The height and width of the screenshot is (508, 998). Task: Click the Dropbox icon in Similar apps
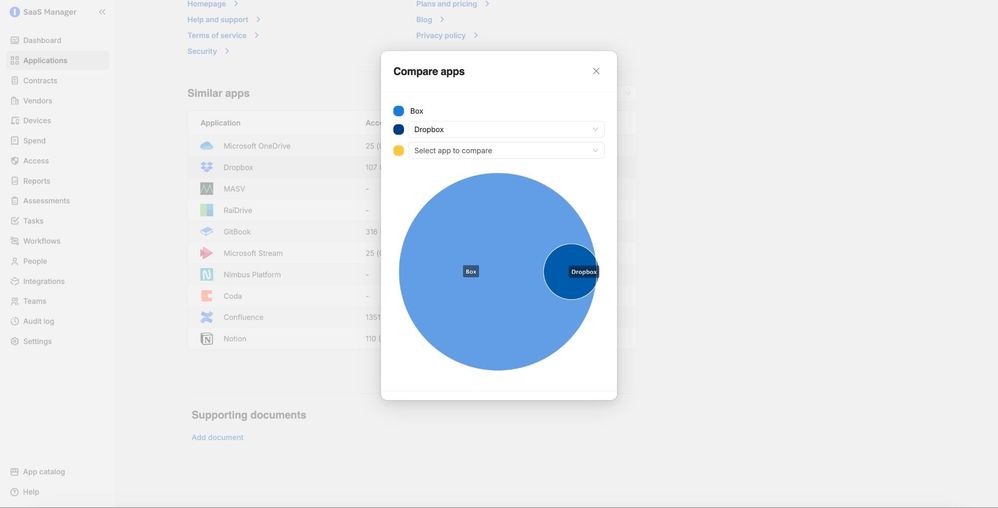[x=206, y=167]
